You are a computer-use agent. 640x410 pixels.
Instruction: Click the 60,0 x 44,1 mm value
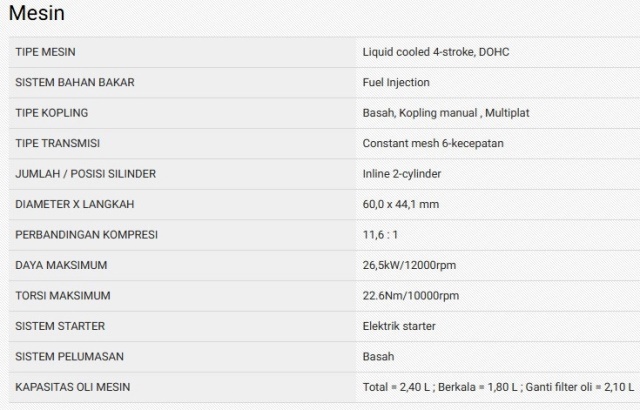(401, 204)
